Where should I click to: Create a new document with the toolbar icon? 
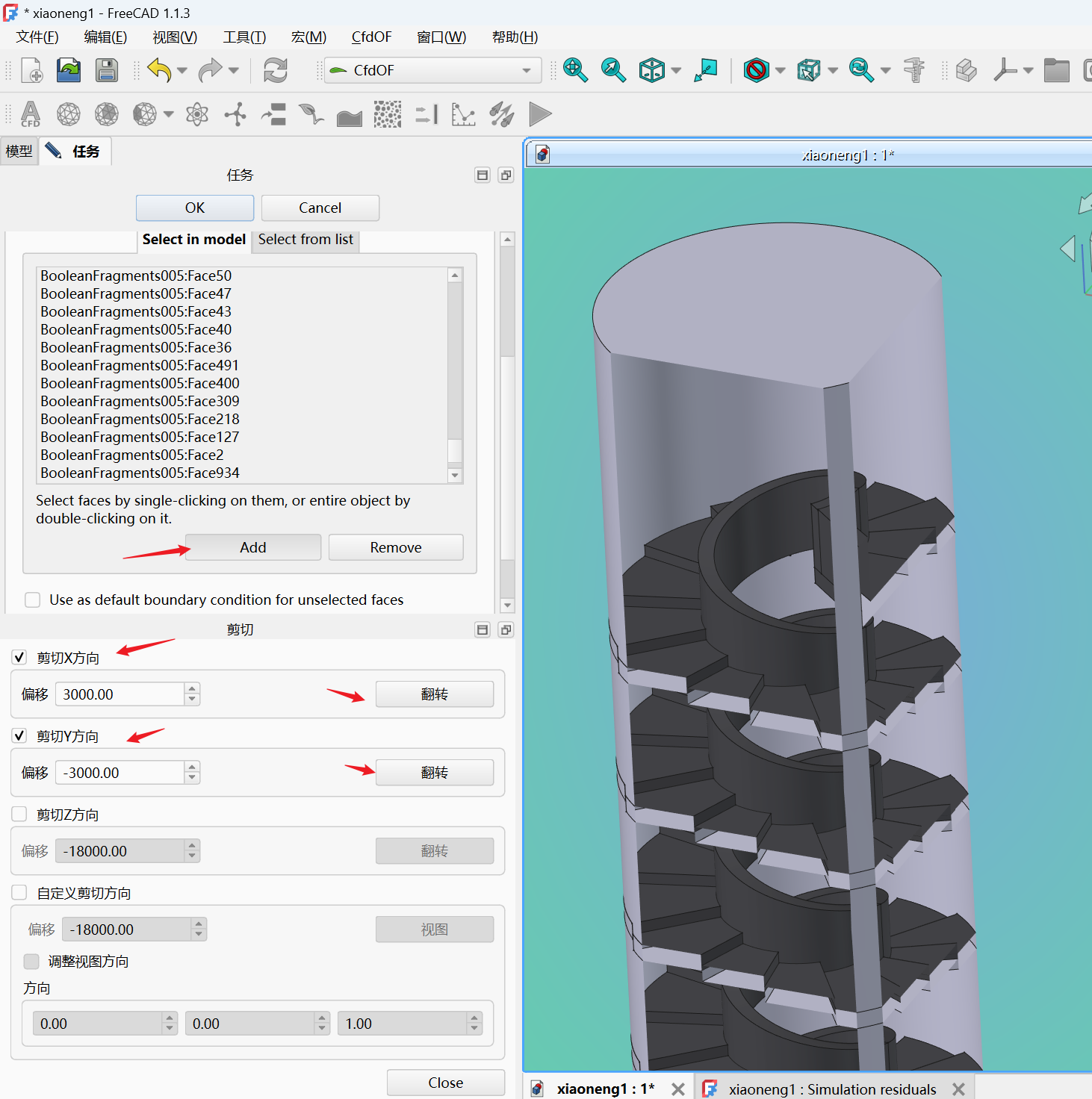coord(32,70)
